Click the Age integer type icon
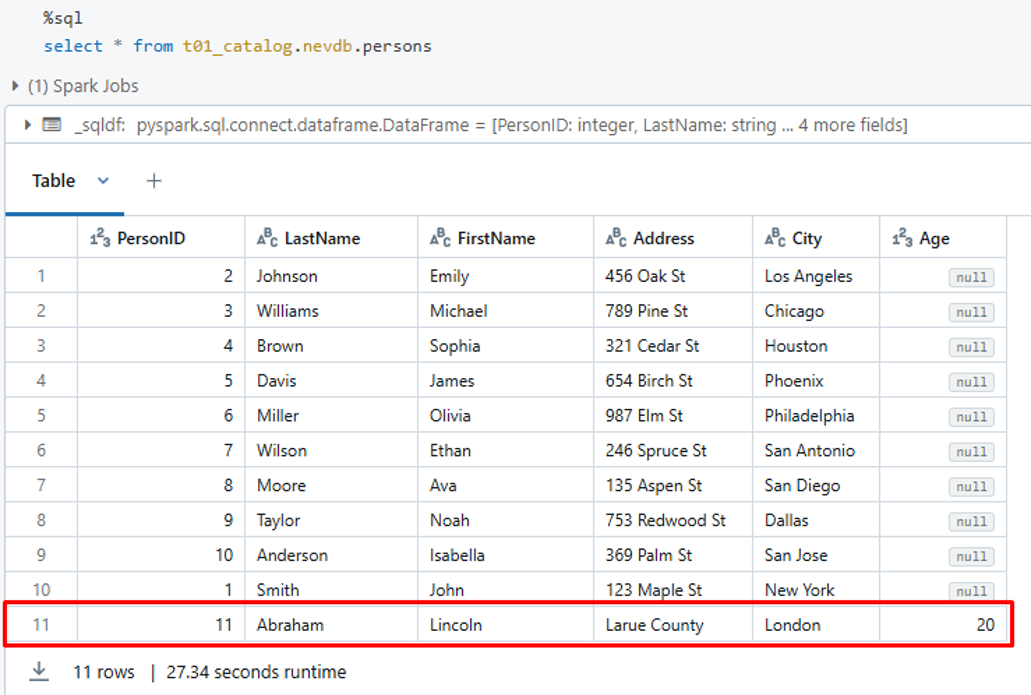Image resolution: width=1031 pixels, height=695 pixels. tap(902, 238)
